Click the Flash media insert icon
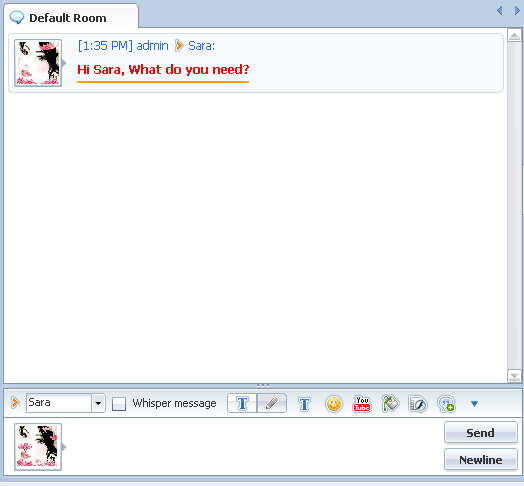Screen dimensions: 524x486 point(418,404)
